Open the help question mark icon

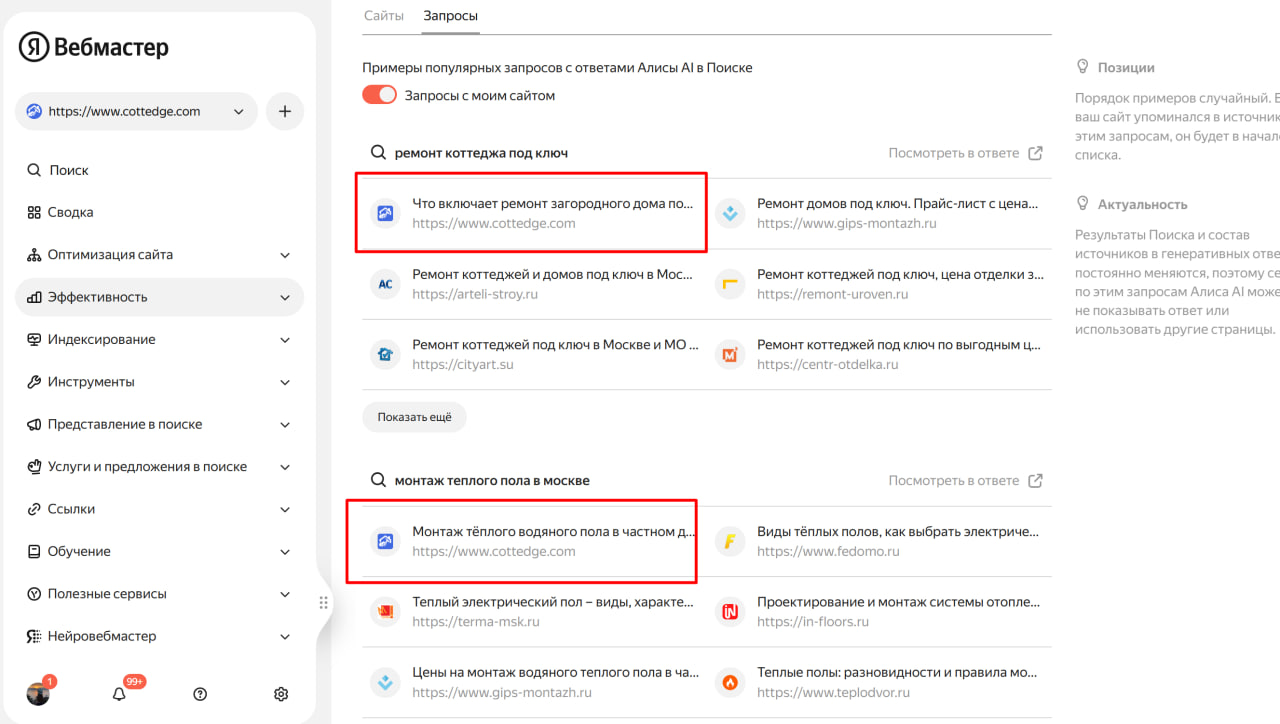click(x=200, y=694)
